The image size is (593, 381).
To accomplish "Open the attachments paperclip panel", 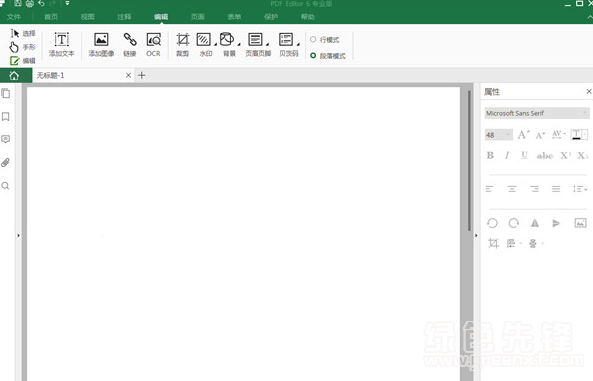I will 6,162.
